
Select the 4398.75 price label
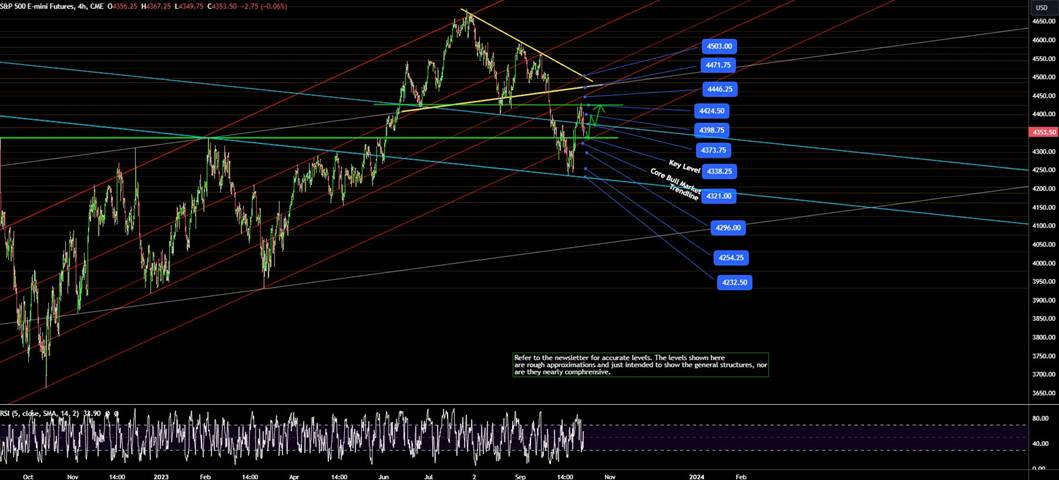710,130
